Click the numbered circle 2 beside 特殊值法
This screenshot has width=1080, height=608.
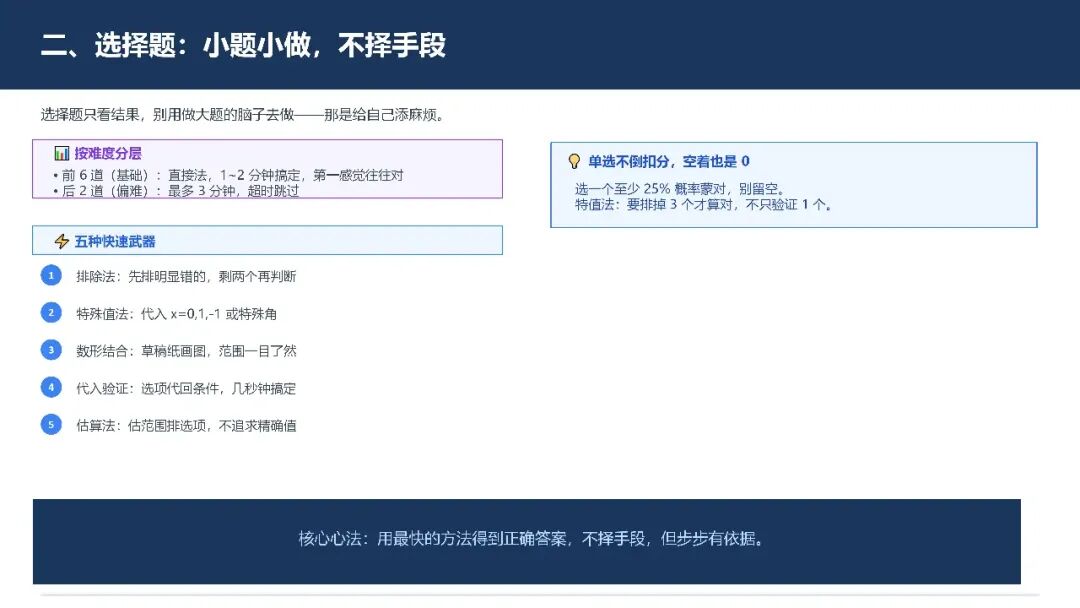pos(51,313)
